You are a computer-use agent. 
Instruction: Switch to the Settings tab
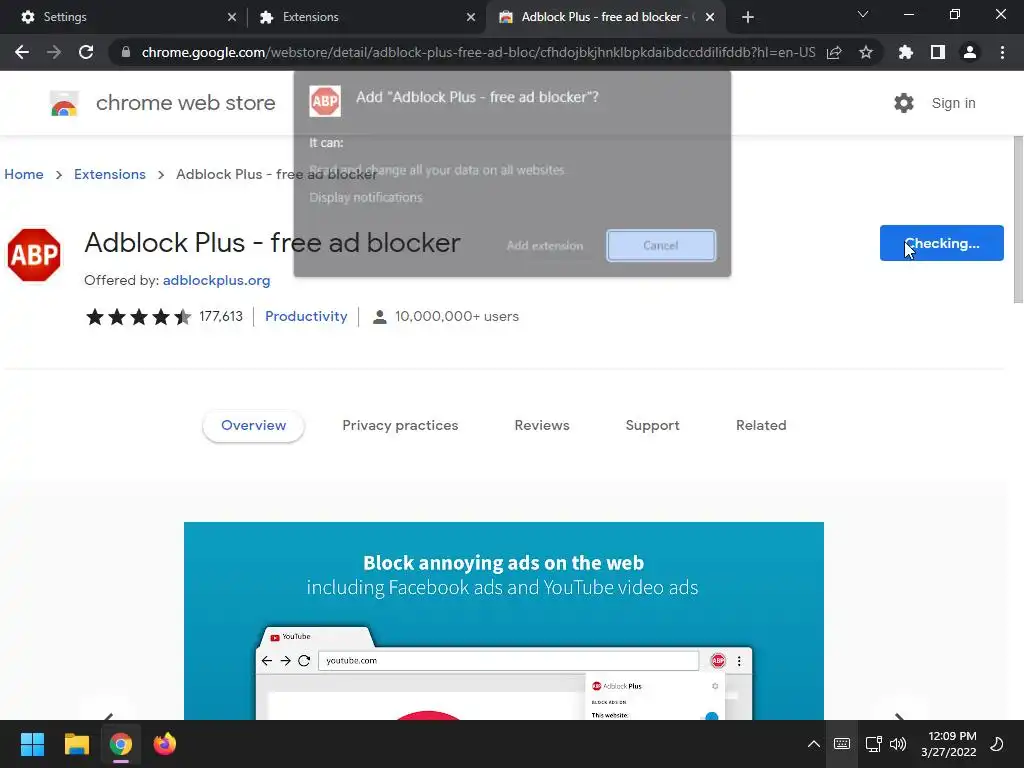(x=124, y=17)
